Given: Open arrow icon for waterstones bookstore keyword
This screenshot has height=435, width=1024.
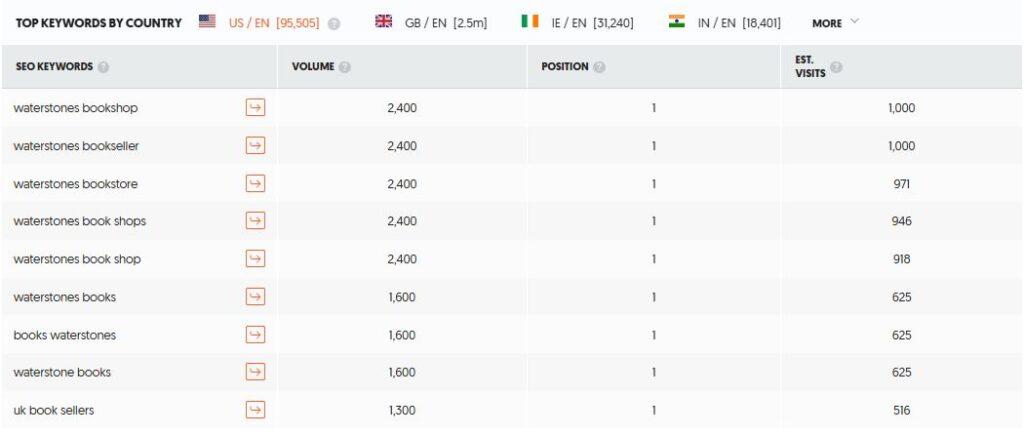Looking at the screenshot, I should tap(255, 184).
